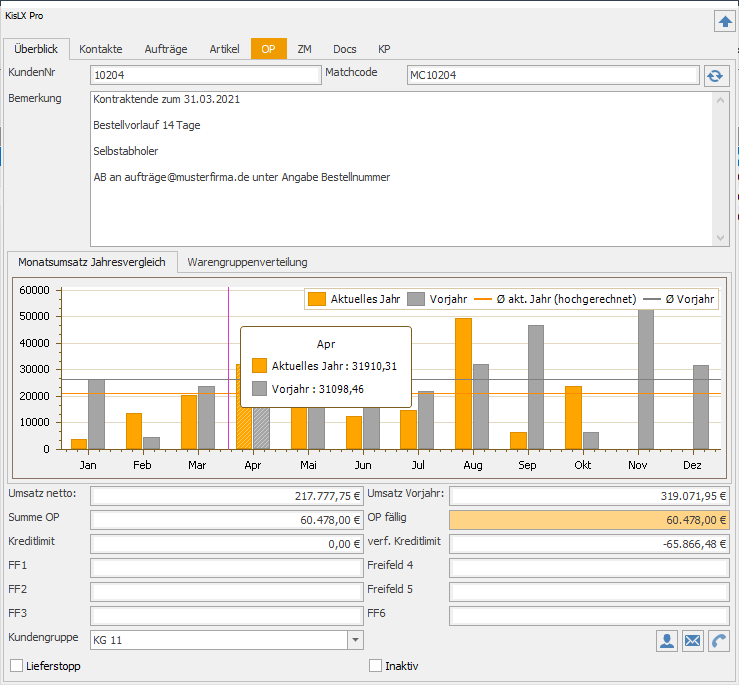Enable the Lieferstopp checkbox
The height and width of the screenshot is (685, 739).
[x=16, y=666]
